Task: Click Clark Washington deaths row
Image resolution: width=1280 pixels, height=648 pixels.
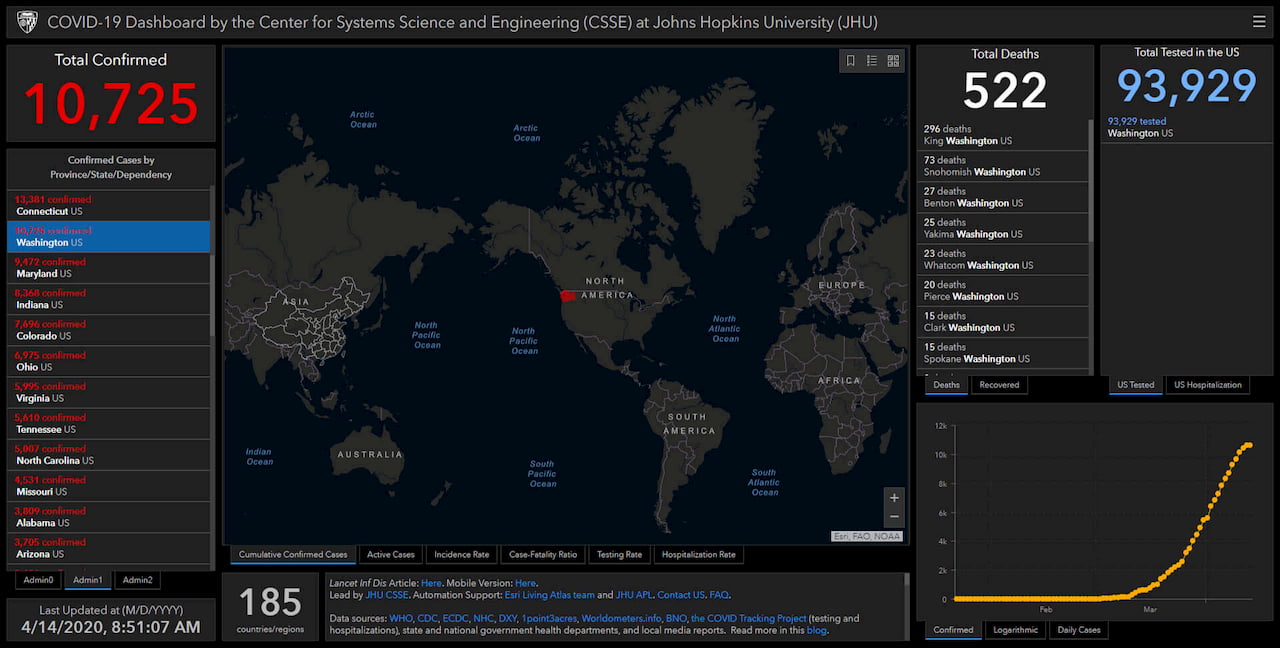Action: [x=1002, y=321]
